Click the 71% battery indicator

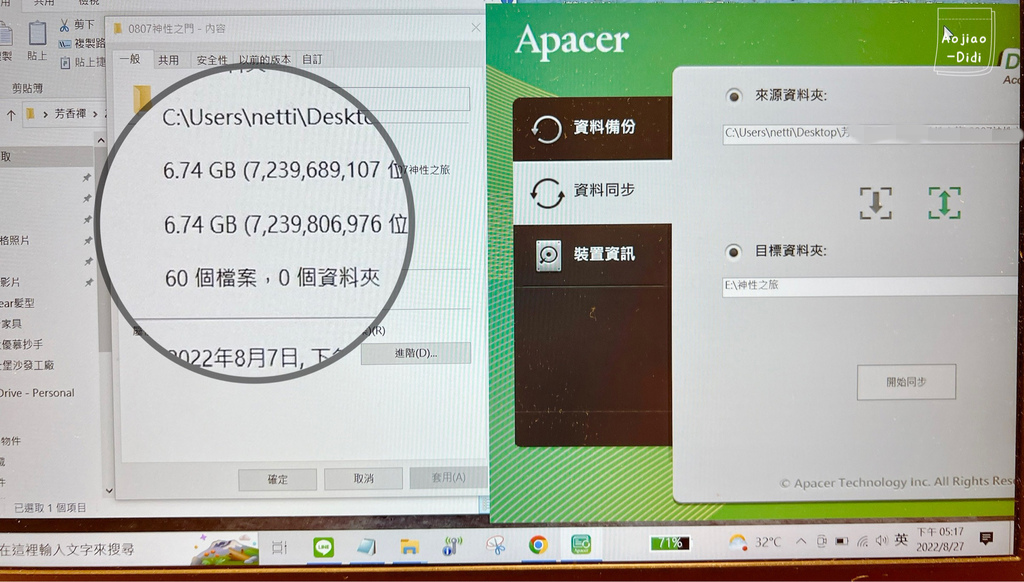[669, 543]
